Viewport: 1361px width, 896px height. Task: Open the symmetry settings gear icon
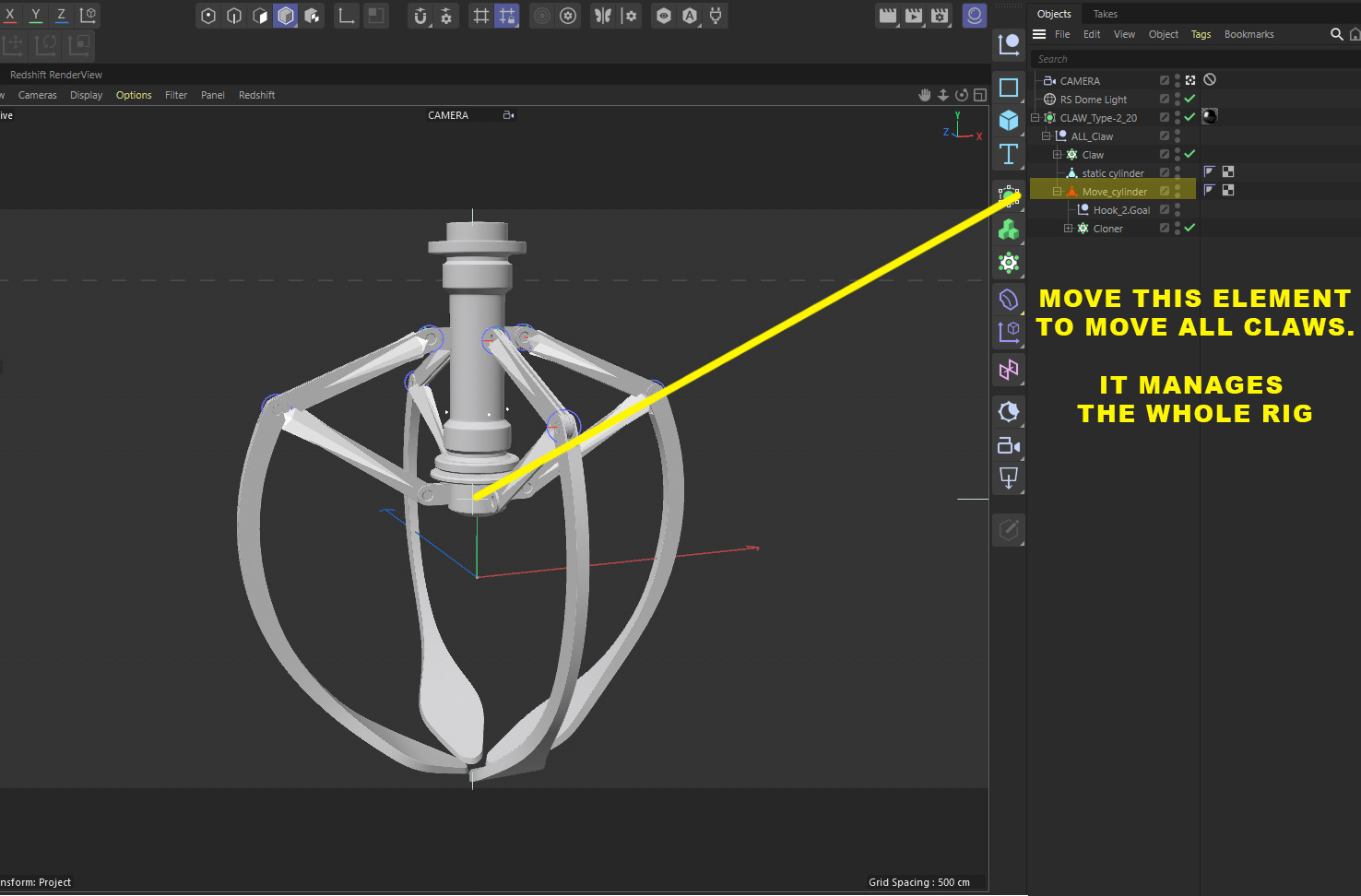[x=630, y=16]
